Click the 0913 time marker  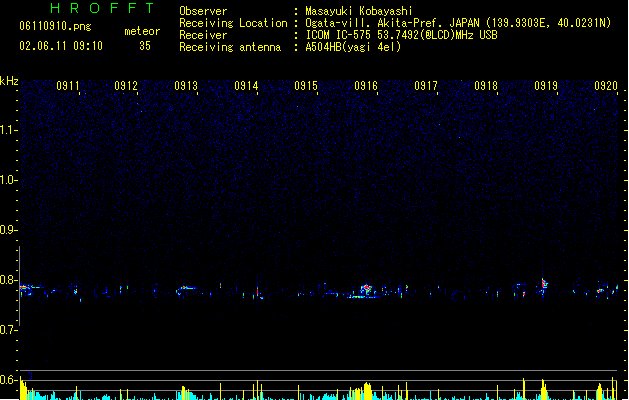click(186, 86)
